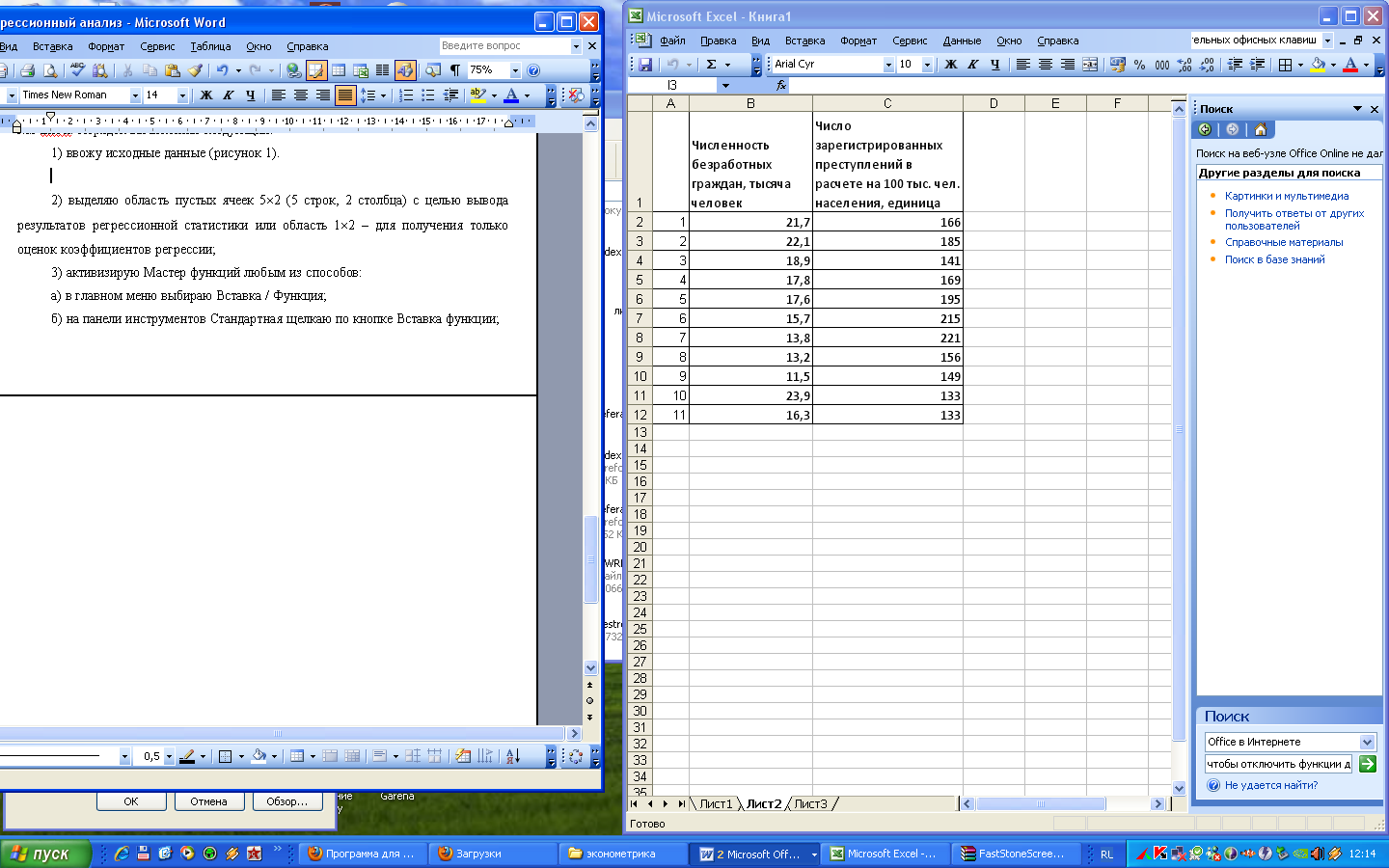Click the OK button in dialog
Image resolution: width=1389 pixels, height=868 pixels.
click(131, 801)
